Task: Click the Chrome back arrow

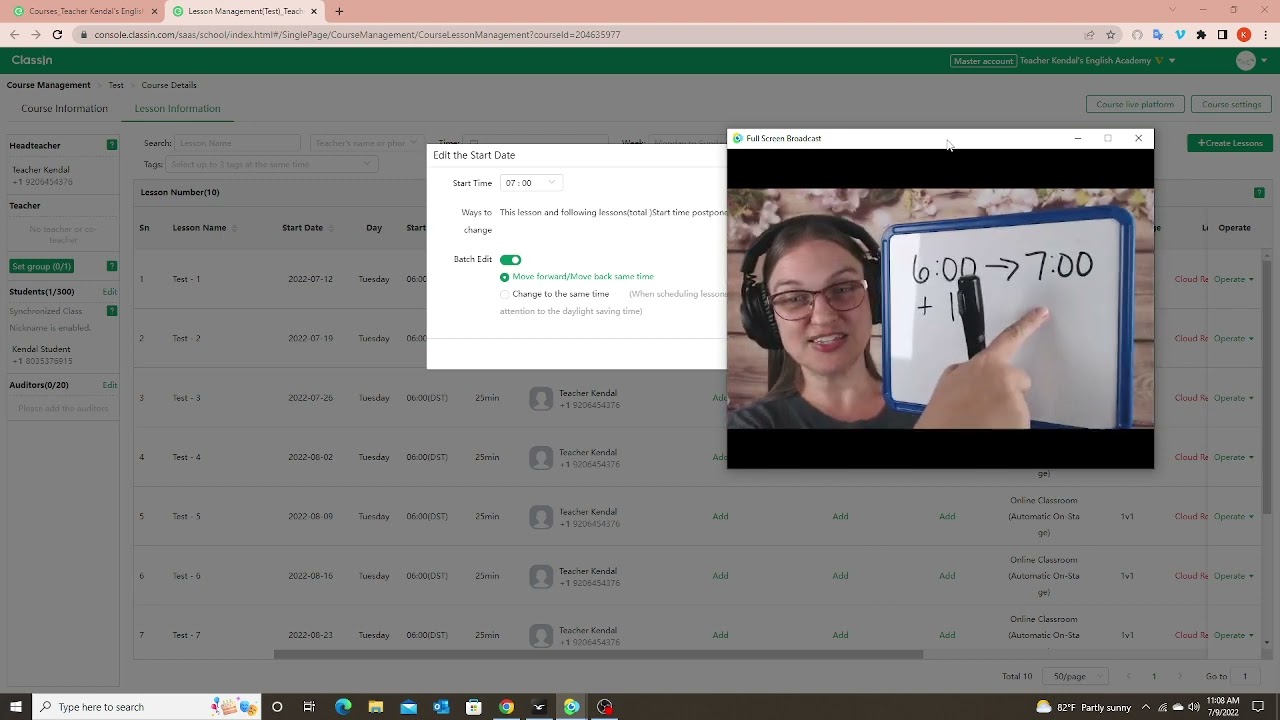Action: 14,34
